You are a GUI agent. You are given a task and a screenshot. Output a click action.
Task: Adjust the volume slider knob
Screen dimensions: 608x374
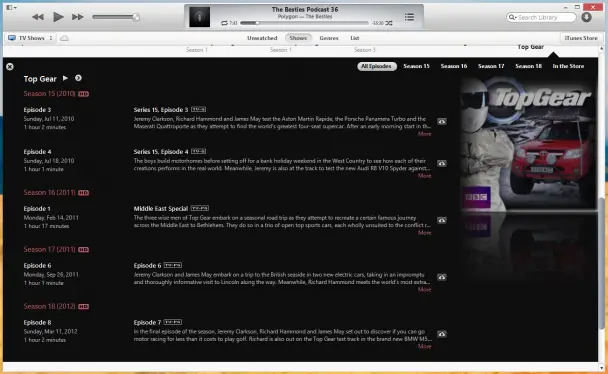coord(136,17)
